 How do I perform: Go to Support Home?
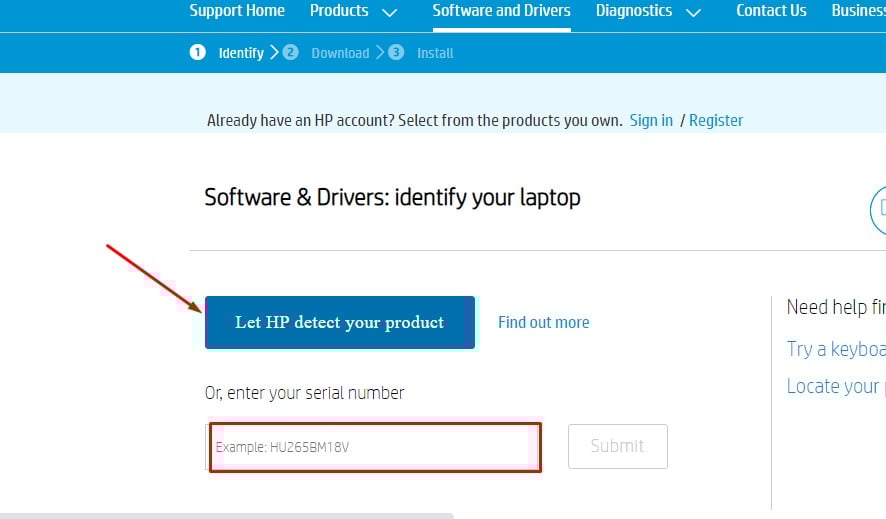237,11
